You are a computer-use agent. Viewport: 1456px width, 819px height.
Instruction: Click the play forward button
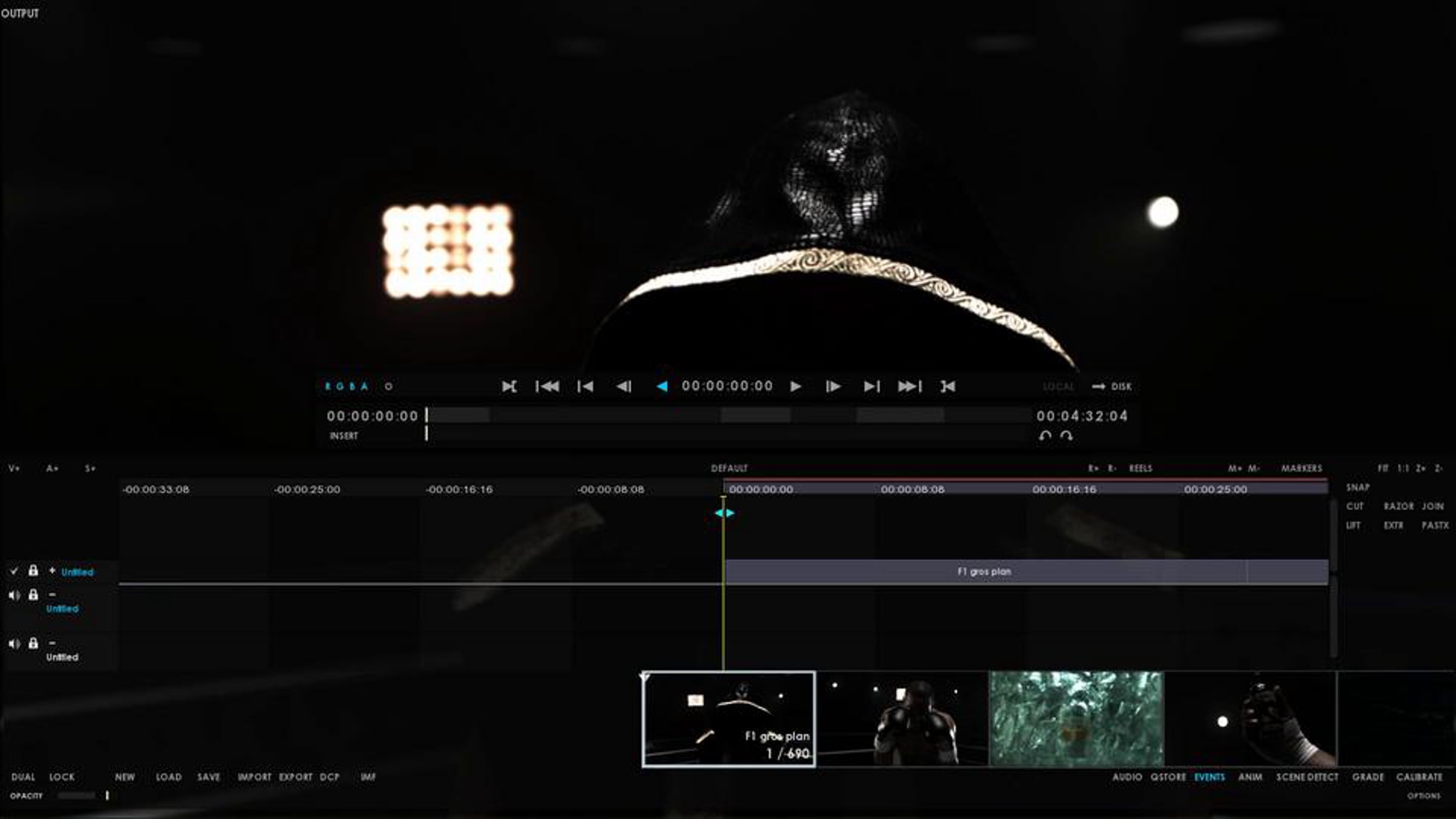point(795,386)
